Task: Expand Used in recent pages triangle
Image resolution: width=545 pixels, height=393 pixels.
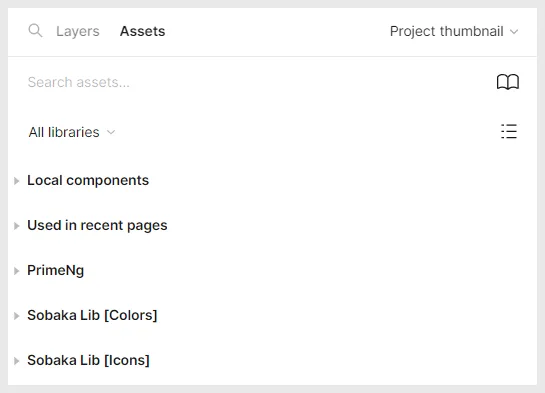Action: coord(16,226)
